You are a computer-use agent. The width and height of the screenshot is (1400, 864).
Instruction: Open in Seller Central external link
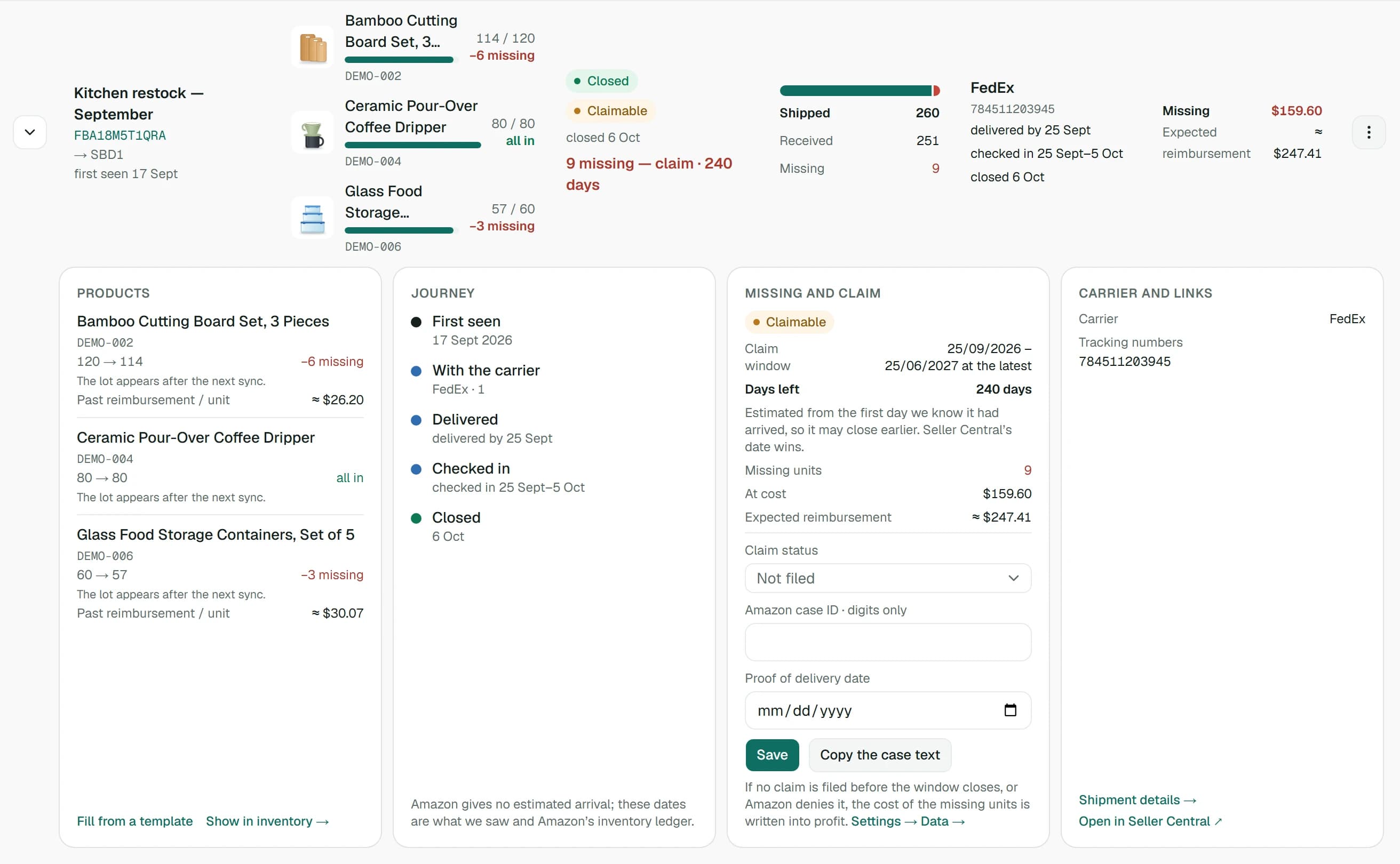(x=1150, y=821)
